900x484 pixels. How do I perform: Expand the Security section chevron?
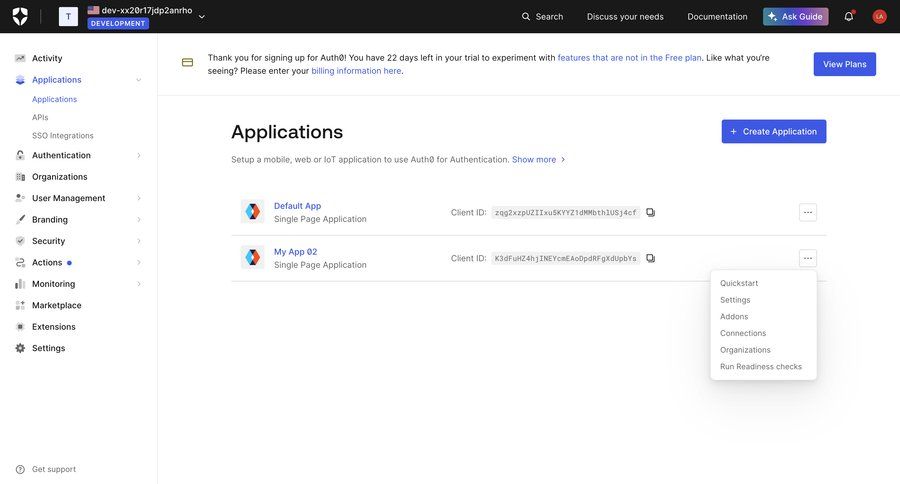point(138,241)
